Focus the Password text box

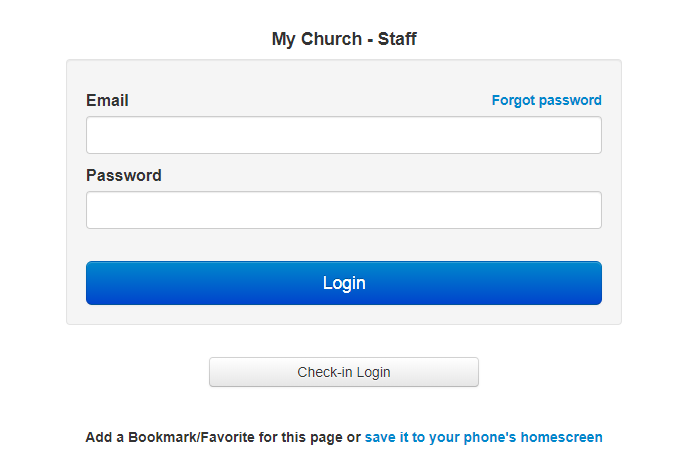pos(343,210)
